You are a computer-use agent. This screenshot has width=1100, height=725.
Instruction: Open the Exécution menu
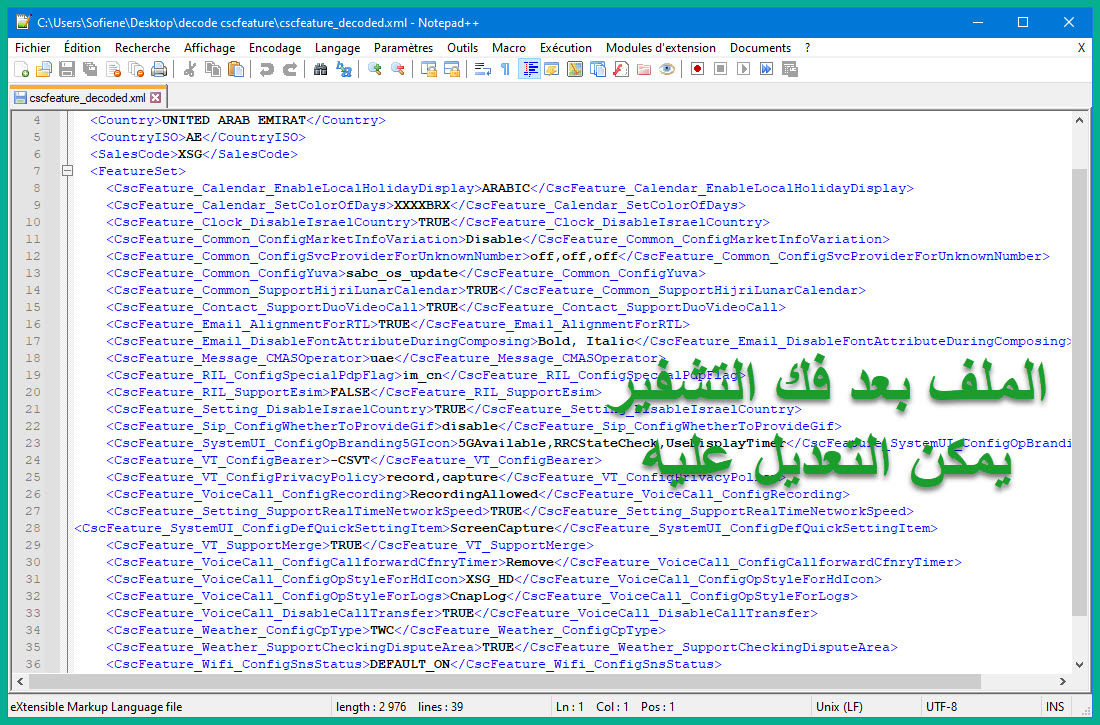pos(565,48)
